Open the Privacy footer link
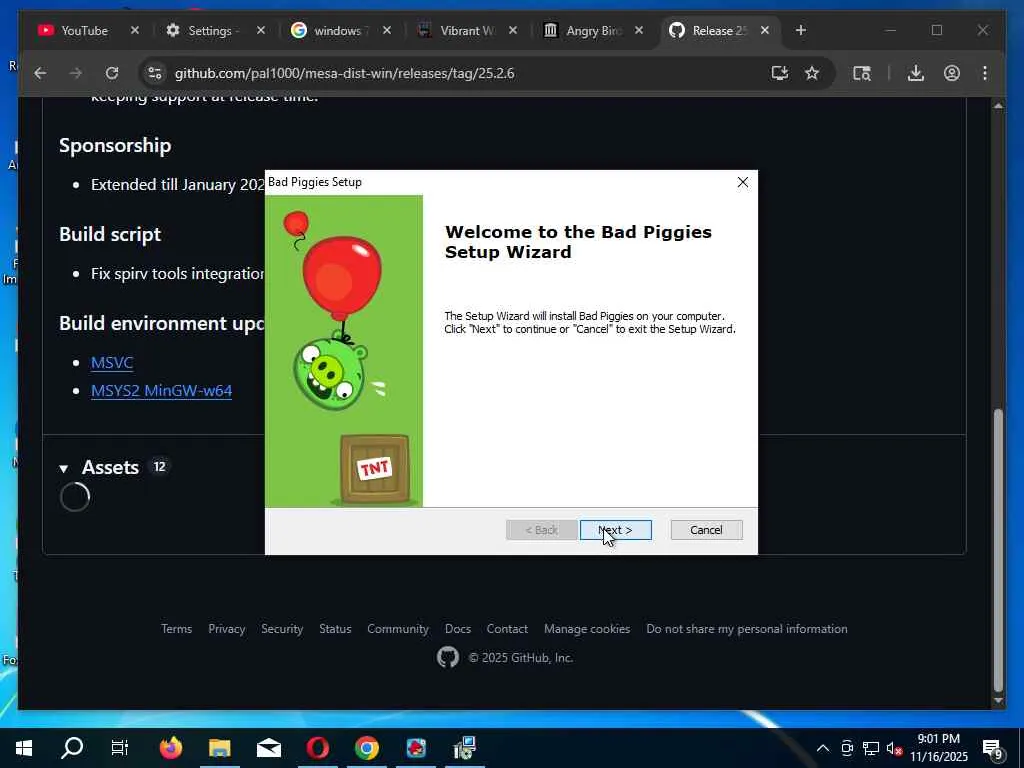The height and width of the screenshot is (768, 1024). [227, 629]
